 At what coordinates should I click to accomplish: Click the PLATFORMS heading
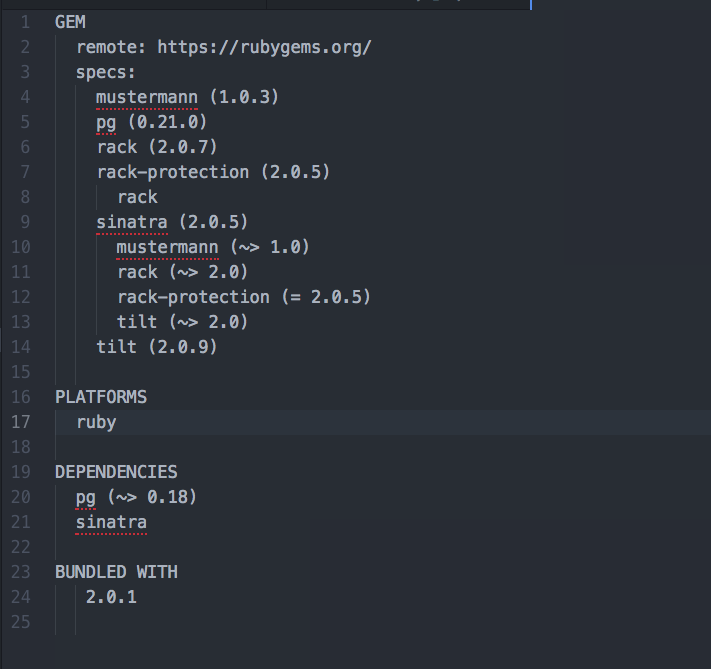pyautogui.click(x=101, y=397)
